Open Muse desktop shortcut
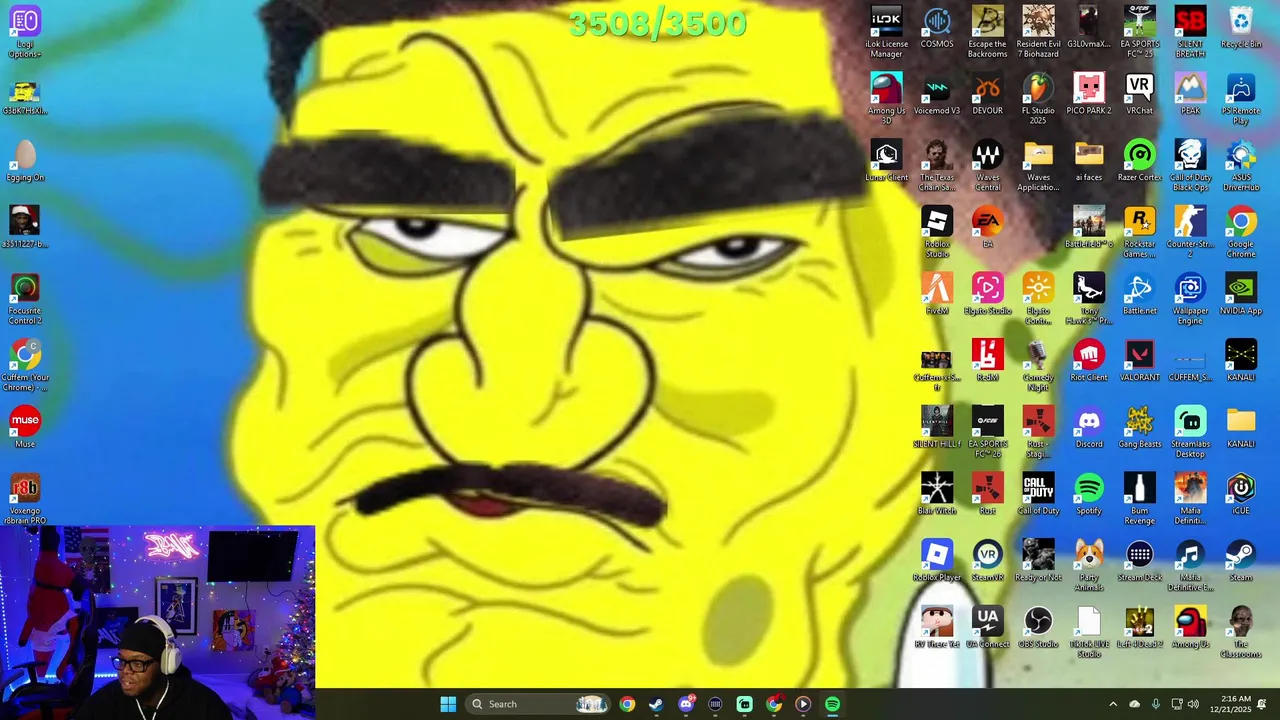This screenshot has height=720, width=1280. click(25, 427)
